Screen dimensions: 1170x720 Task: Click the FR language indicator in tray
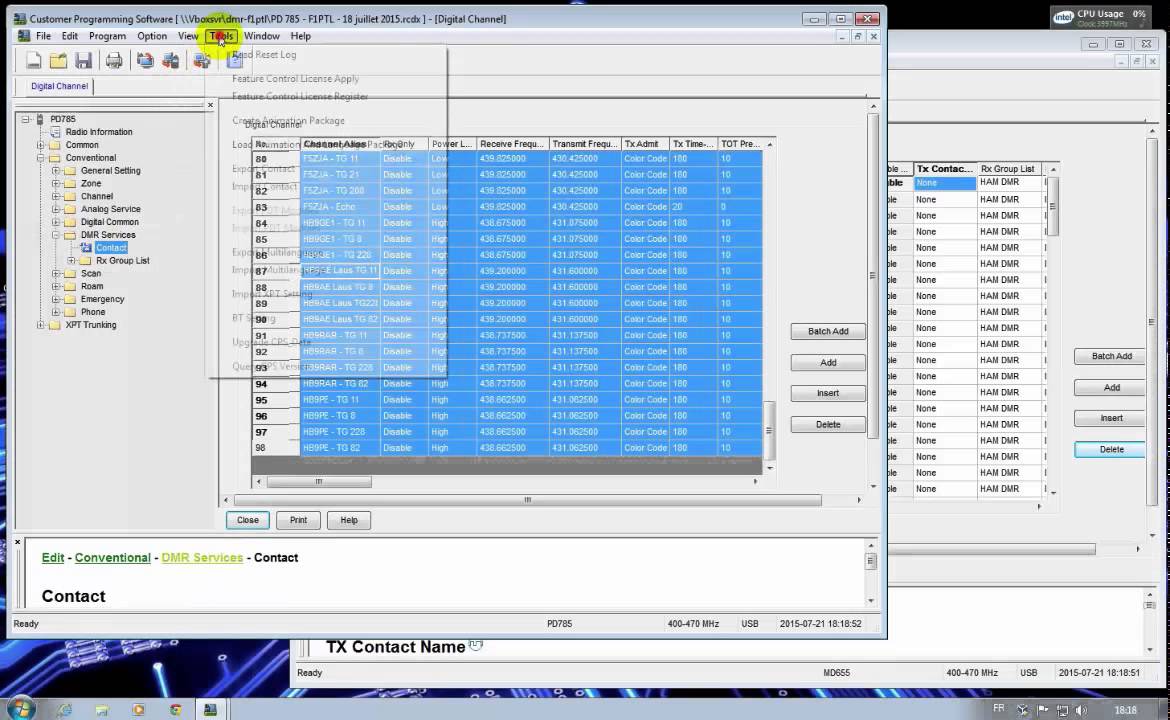[x=998, y=708]
